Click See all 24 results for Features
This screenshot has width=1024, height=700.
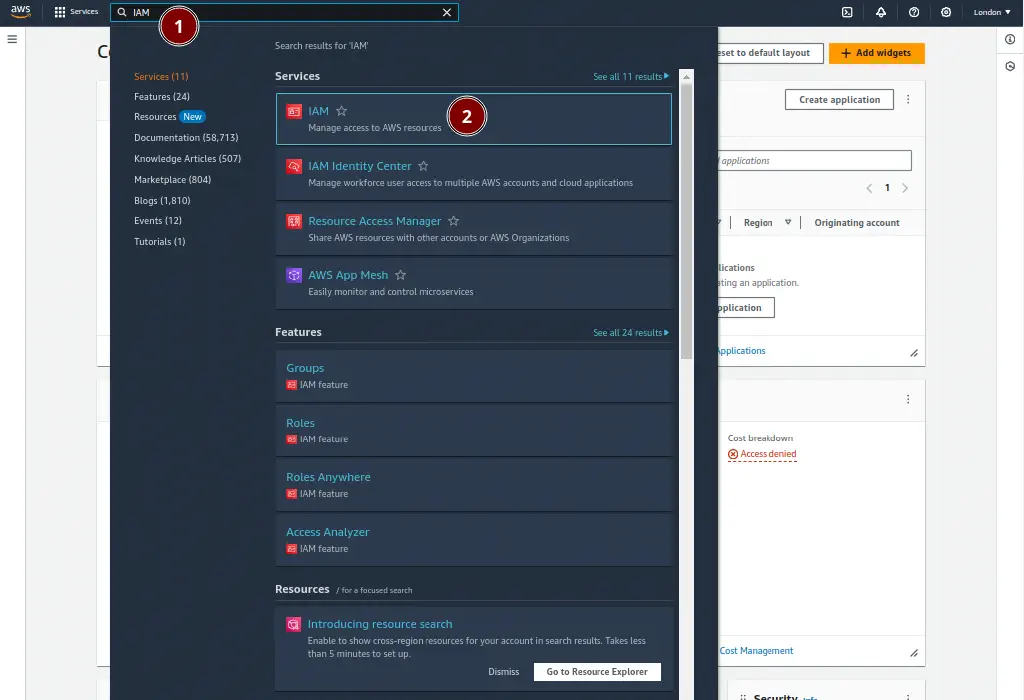tap(631, 332)
